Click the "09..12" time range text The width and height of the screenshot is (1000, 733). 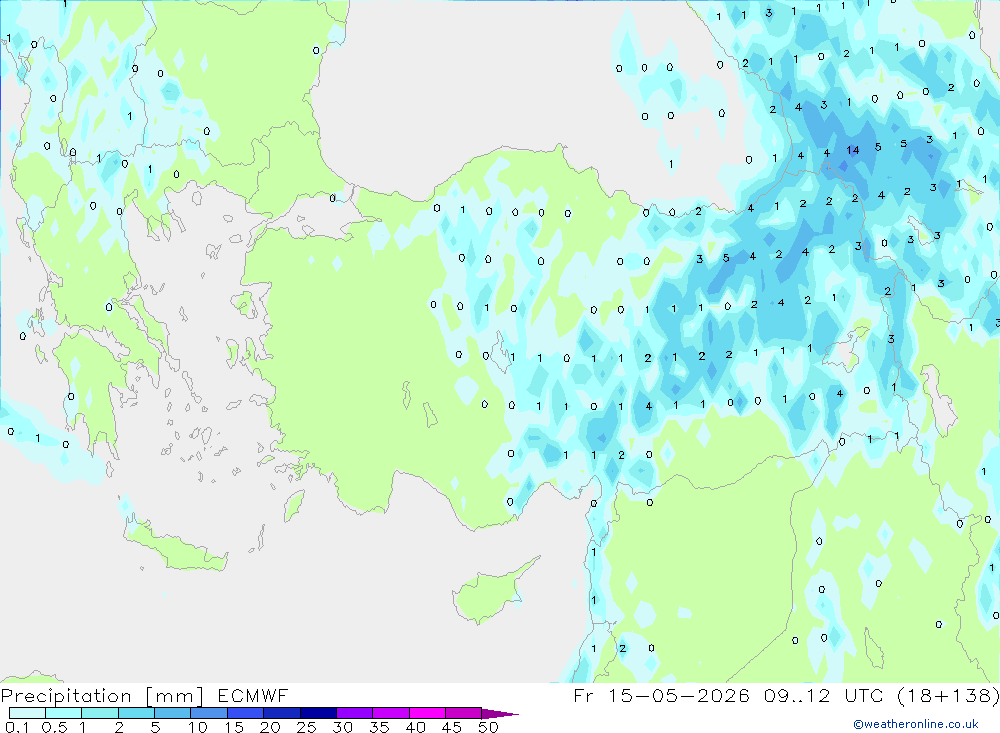(x=797, y=695)
